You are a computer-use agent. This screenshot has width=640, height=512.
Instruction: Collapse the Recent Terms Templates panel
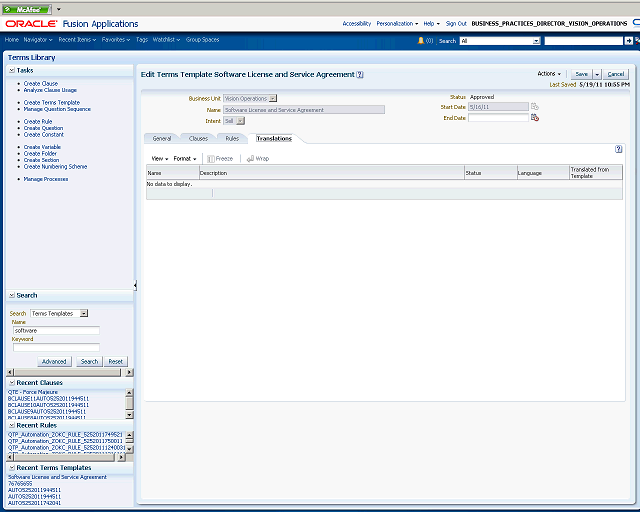[12, 467]
